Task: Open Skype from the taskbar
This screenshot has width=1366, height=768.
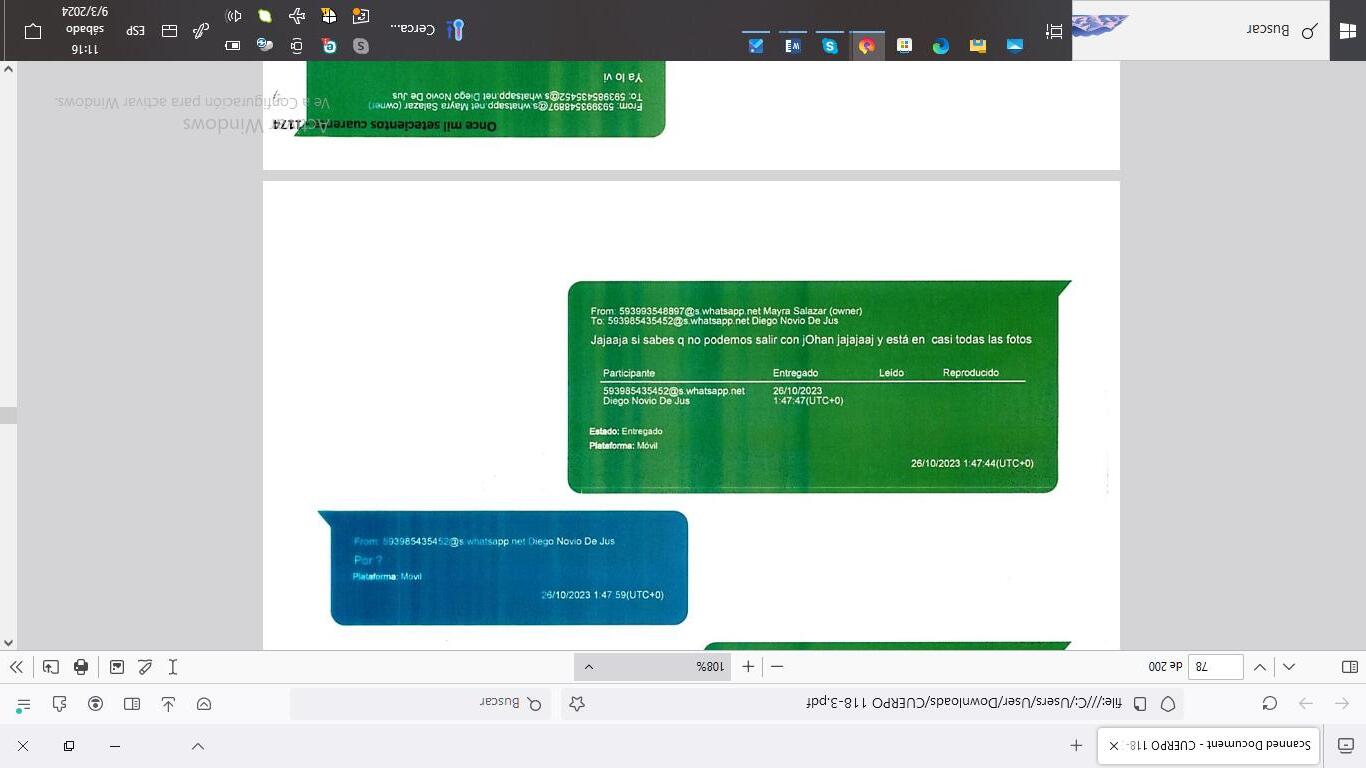Action: coord(830,45)
